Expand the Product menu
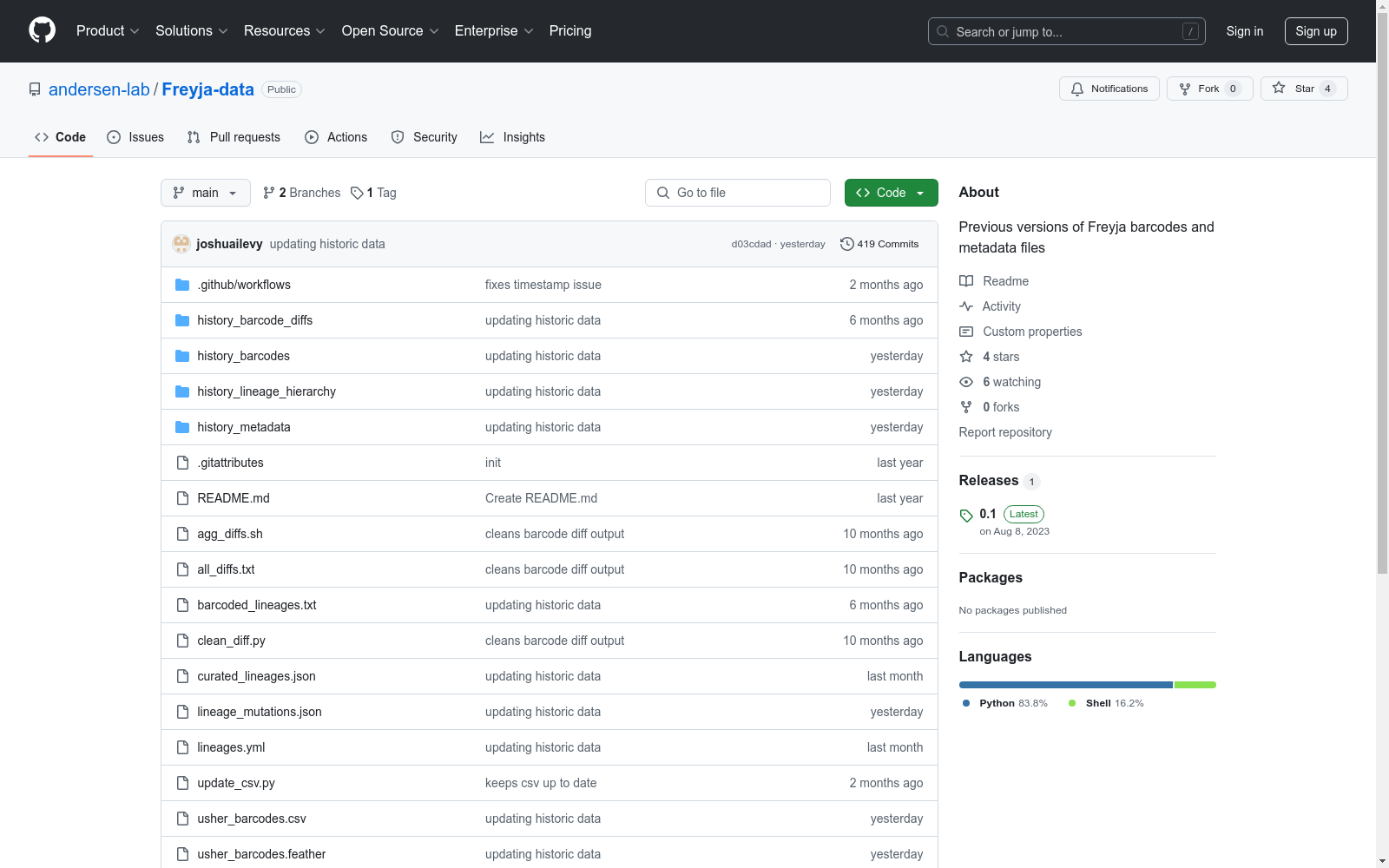 (108, 31)
